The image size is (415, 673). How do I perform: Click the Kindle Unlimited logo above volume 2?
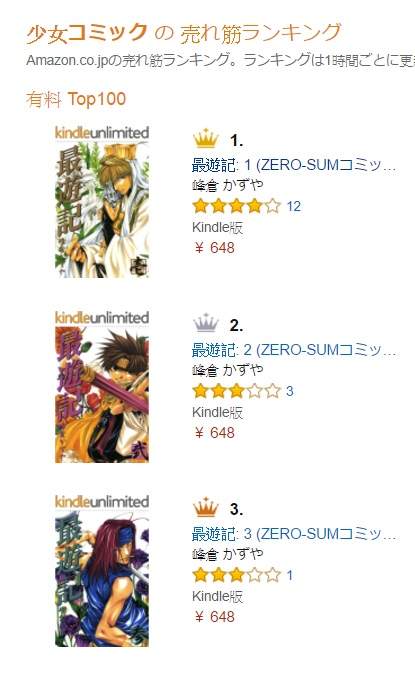pyautogui.click(x=102, y=318)
